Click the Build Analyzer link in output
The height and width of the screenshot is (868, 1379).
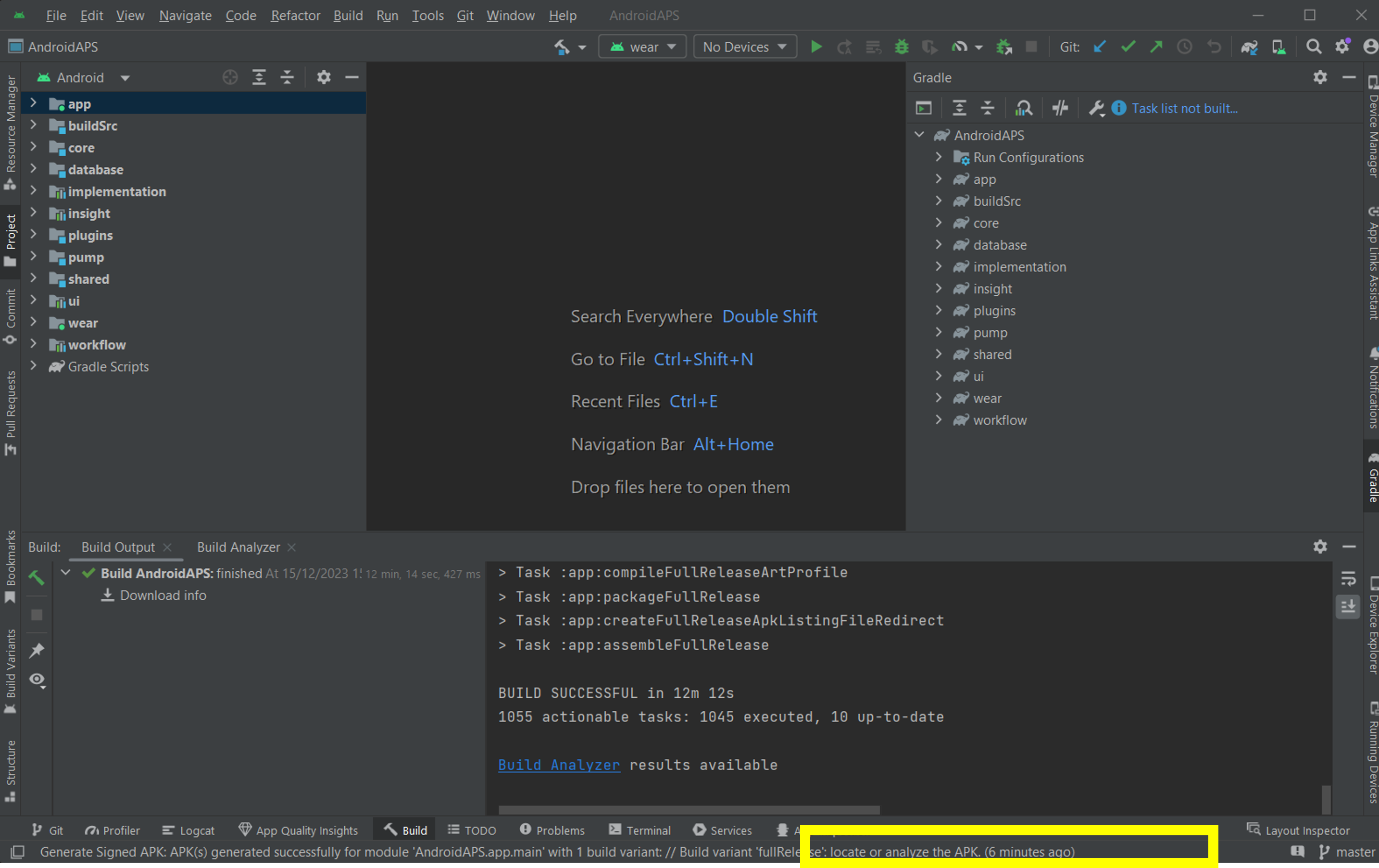click(559, 765)
